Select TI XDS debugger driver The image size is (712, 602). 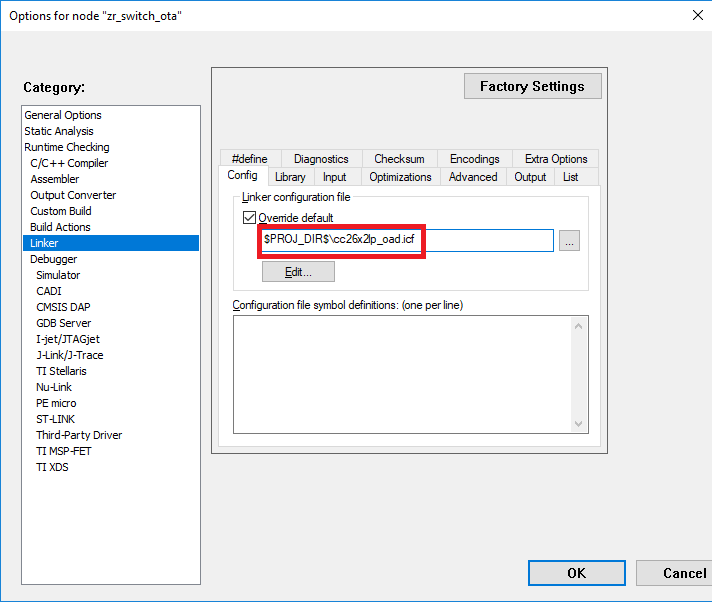tap(52, 467)
